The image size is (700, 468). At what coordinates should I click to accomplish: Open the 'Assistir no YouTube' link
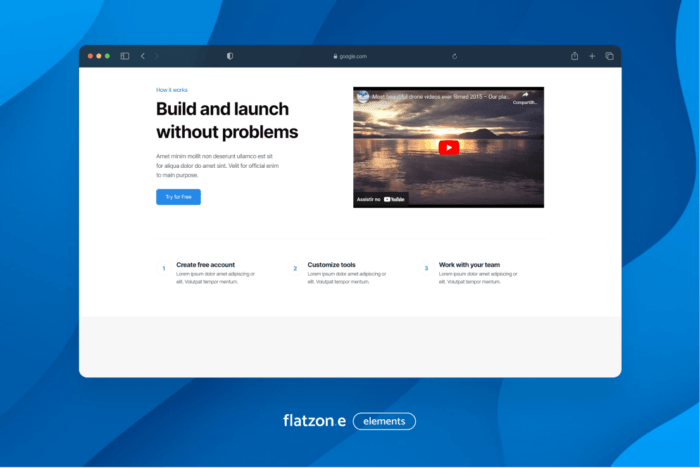click(381, 199)
